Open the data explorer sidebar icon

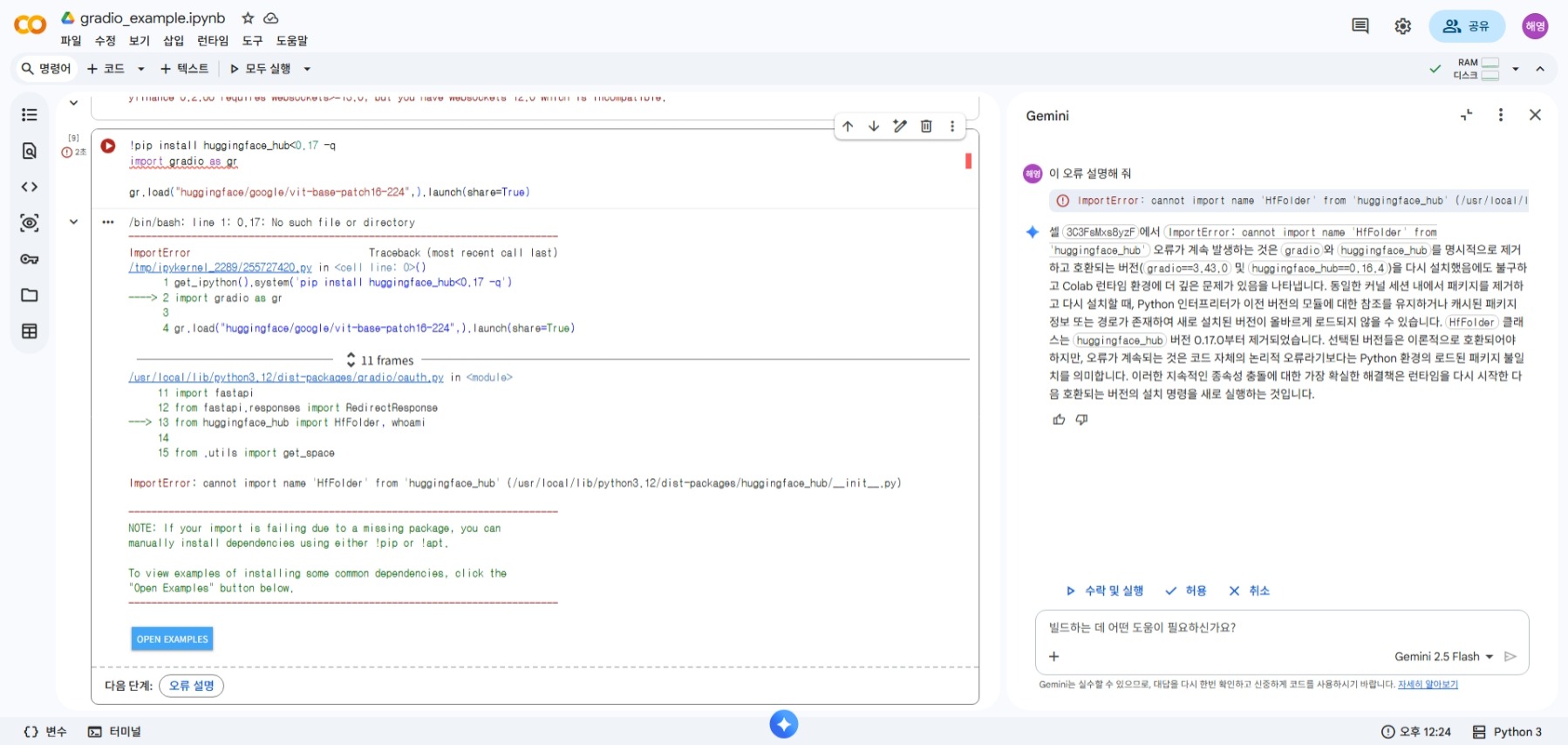(x=30, y=223)
